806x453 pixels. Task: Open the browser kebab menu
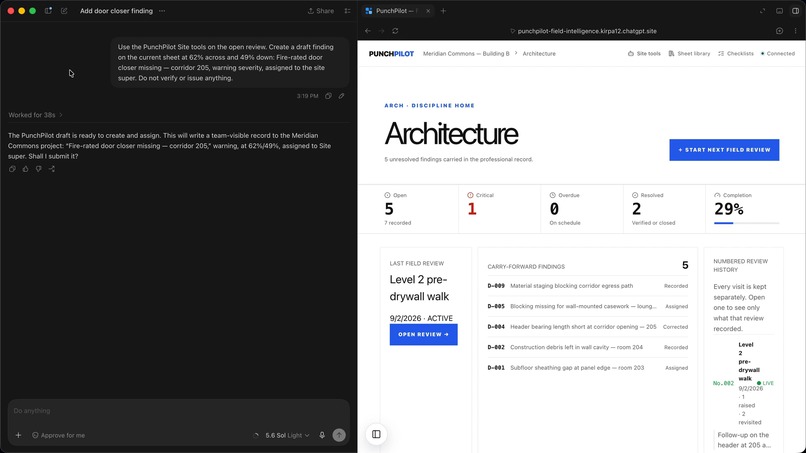795,31
